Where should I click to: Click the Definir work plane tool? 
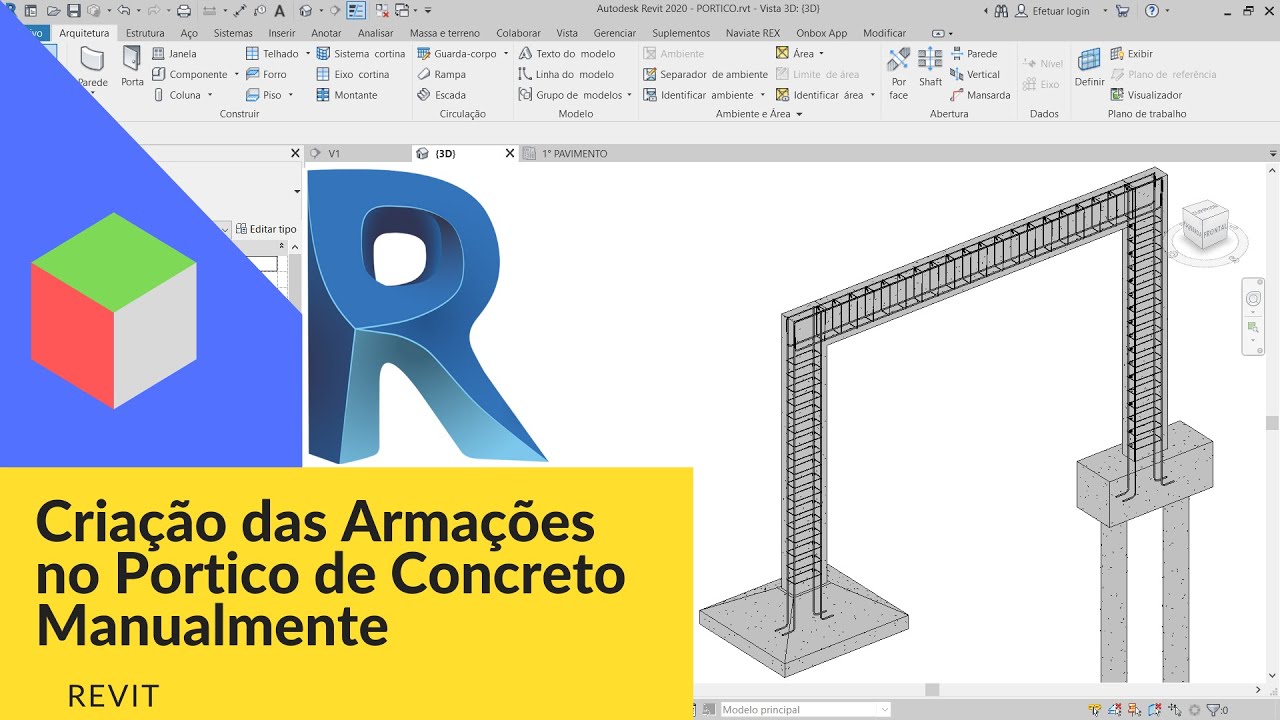[1089, 66]
